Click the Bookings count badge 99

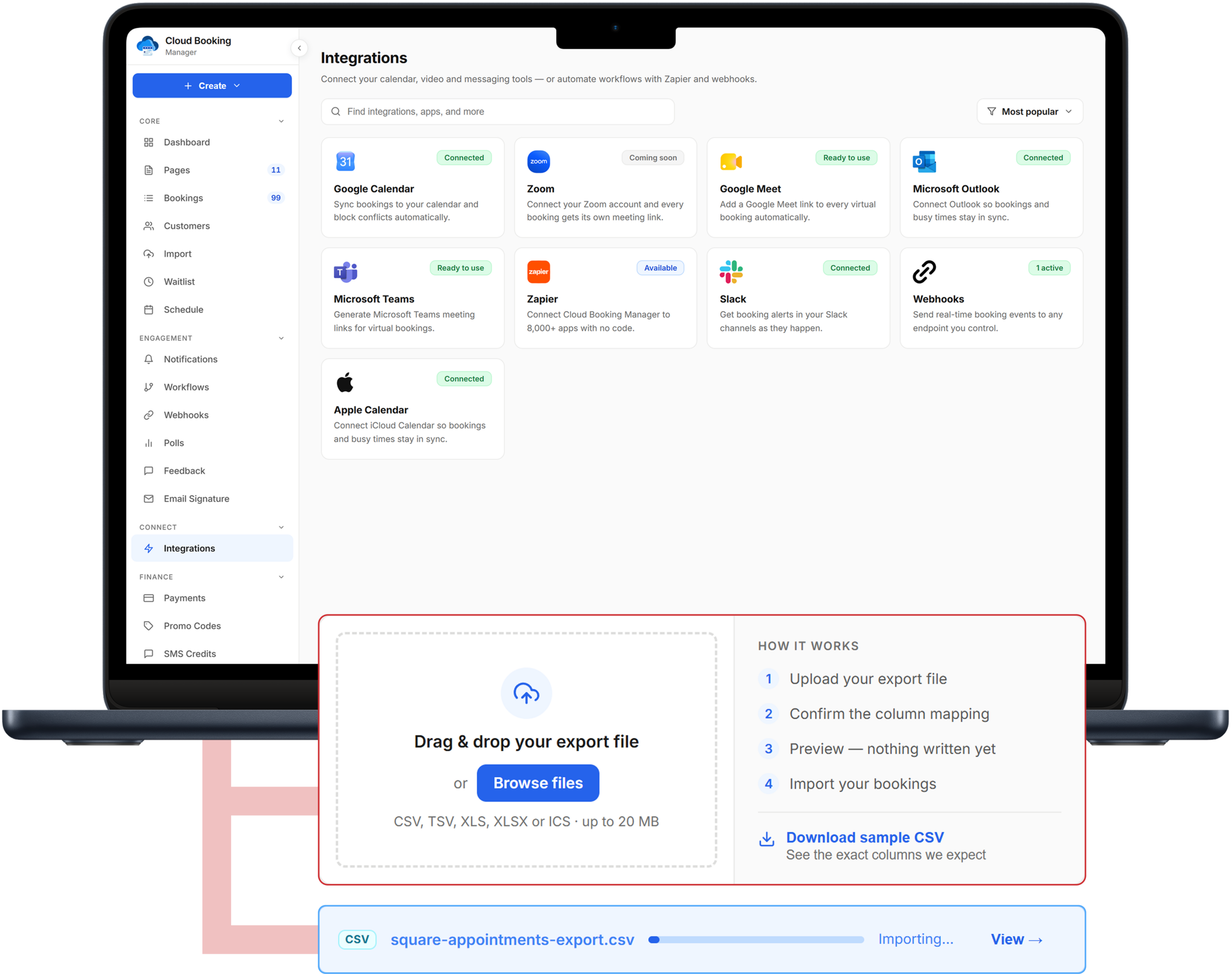(x=276, y=198)
